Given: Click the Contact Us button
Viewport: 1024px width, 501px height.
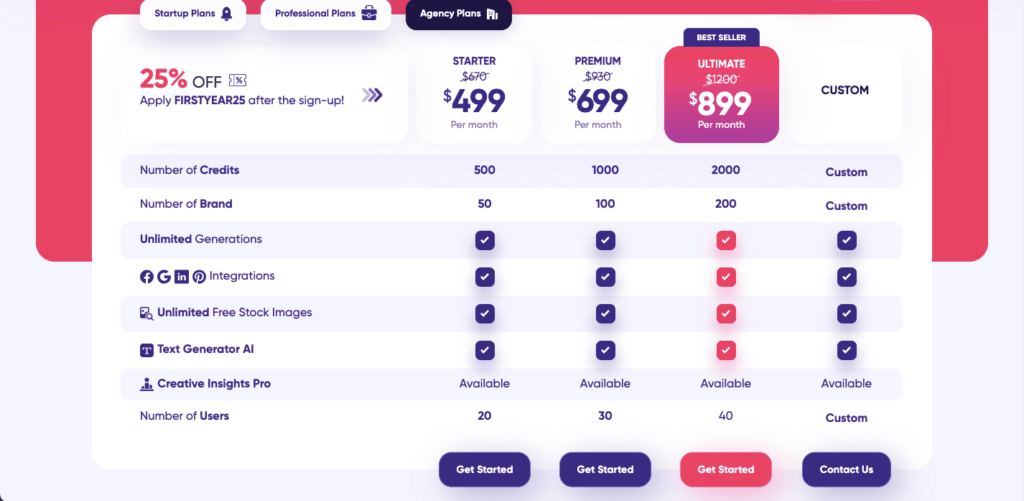Looking at the screenshot, I should pyautogui.click(x=846, y=470).
